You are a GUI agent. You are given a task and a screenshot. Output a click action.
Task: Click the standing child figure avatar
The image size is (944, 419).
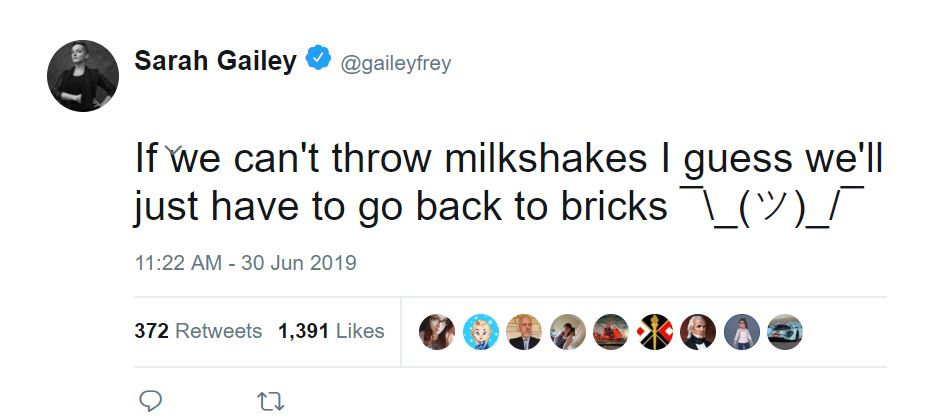742,332
